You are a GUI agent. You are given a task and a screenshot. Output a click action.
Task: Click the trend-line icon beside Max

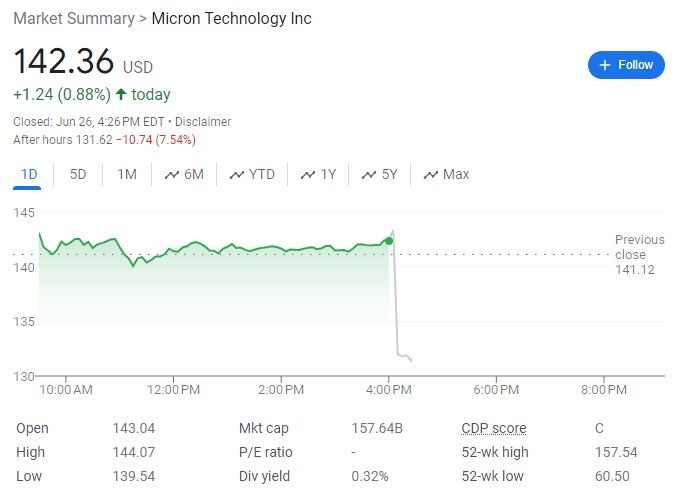click(431, 175)
